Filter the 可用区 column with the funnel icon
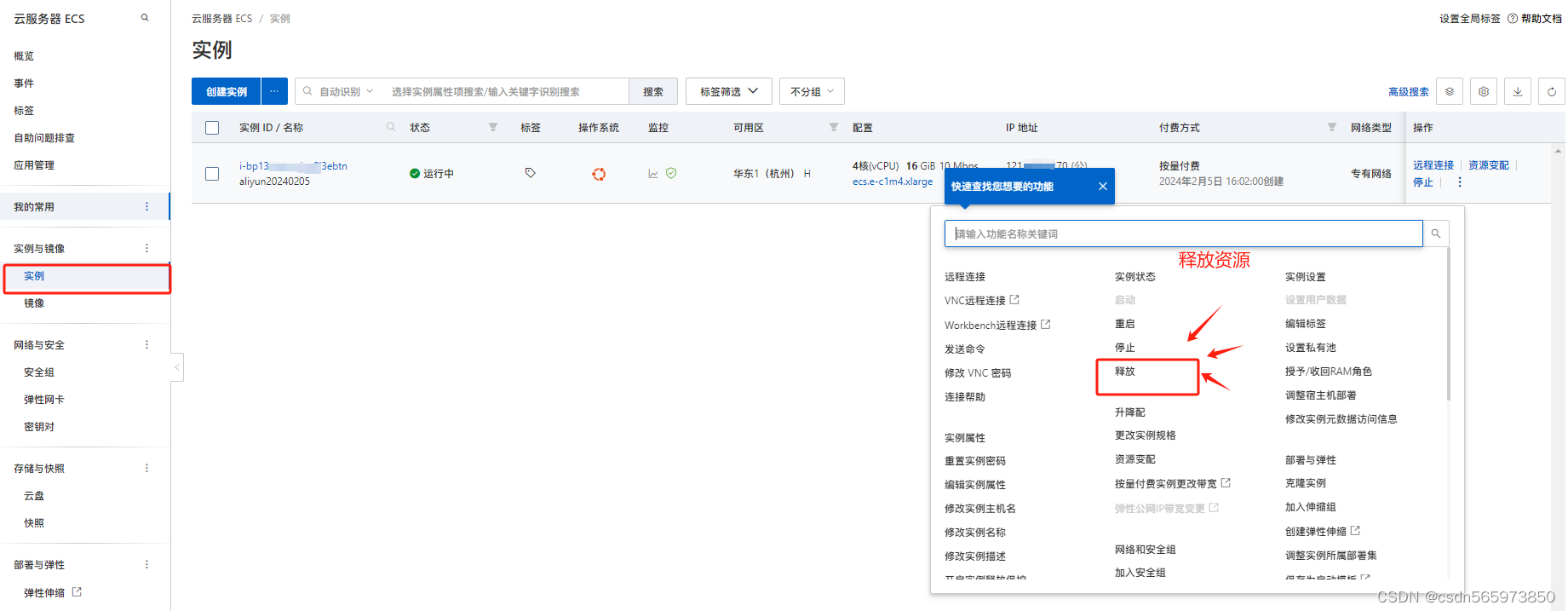 [834, 127]
